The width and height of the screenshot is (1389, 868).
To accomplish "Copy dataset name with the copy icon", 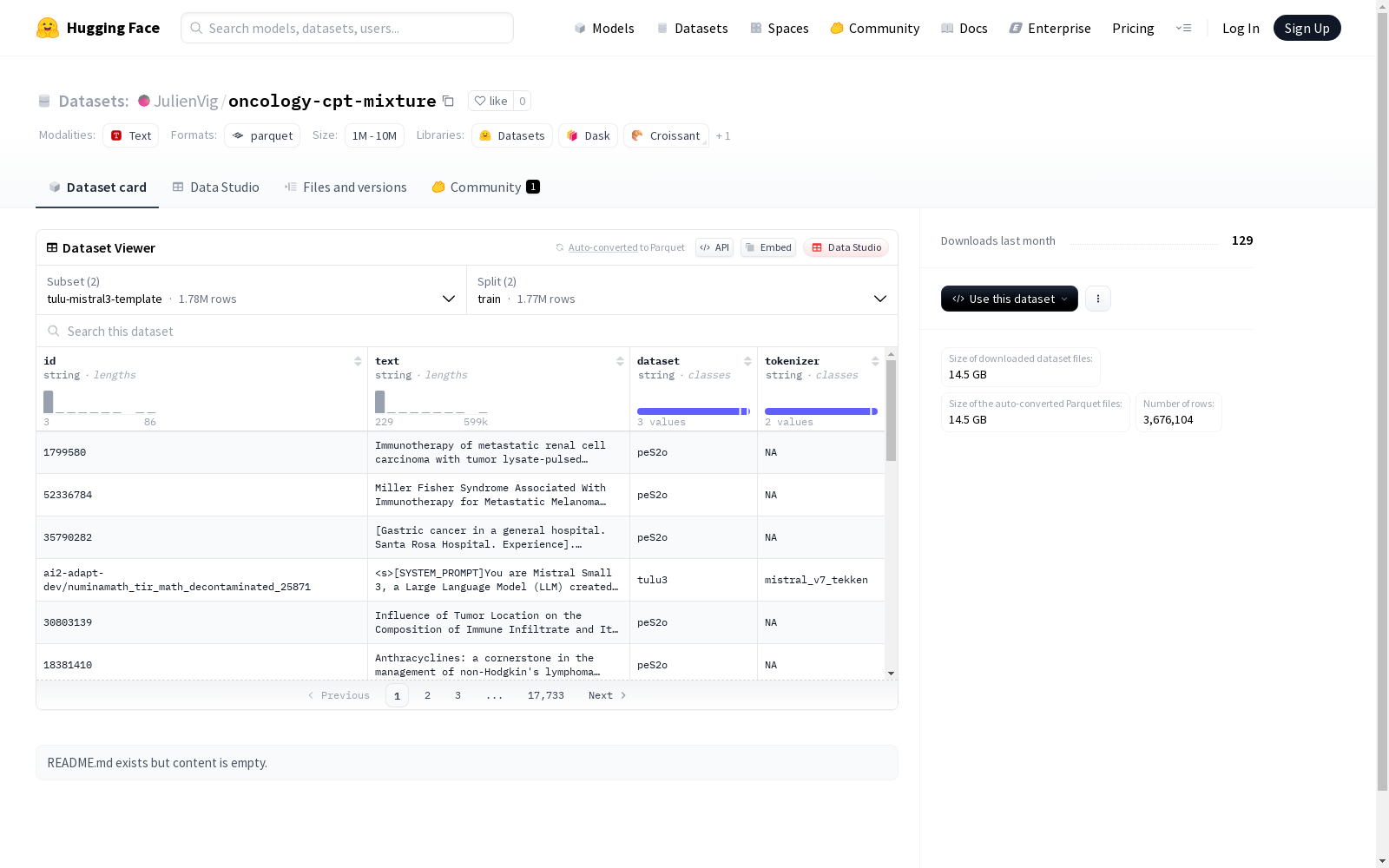I will coord(448,101).
